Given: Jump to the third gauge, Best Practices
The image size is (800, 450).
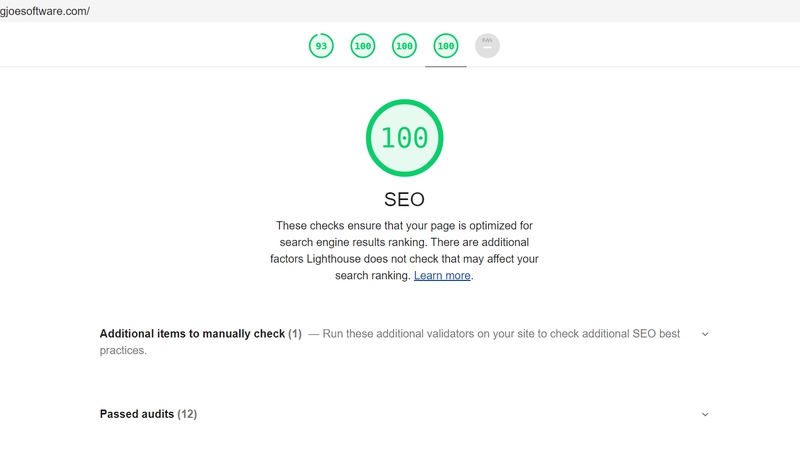Looking at the screenshot, I should click(404, 46).
